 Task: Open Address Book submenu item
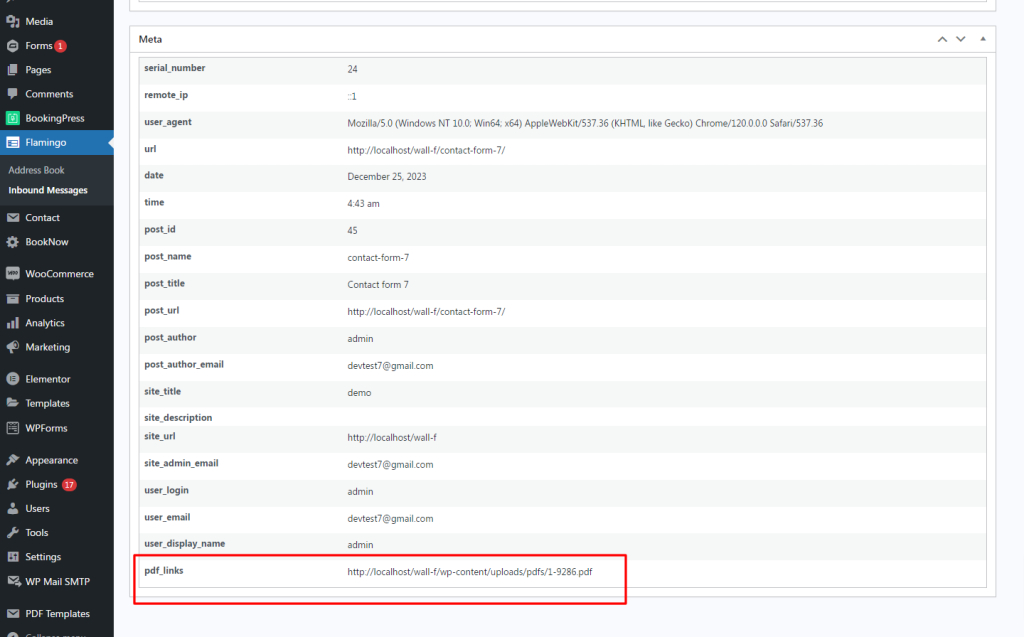pyautogui.click(x=36, y=170)
